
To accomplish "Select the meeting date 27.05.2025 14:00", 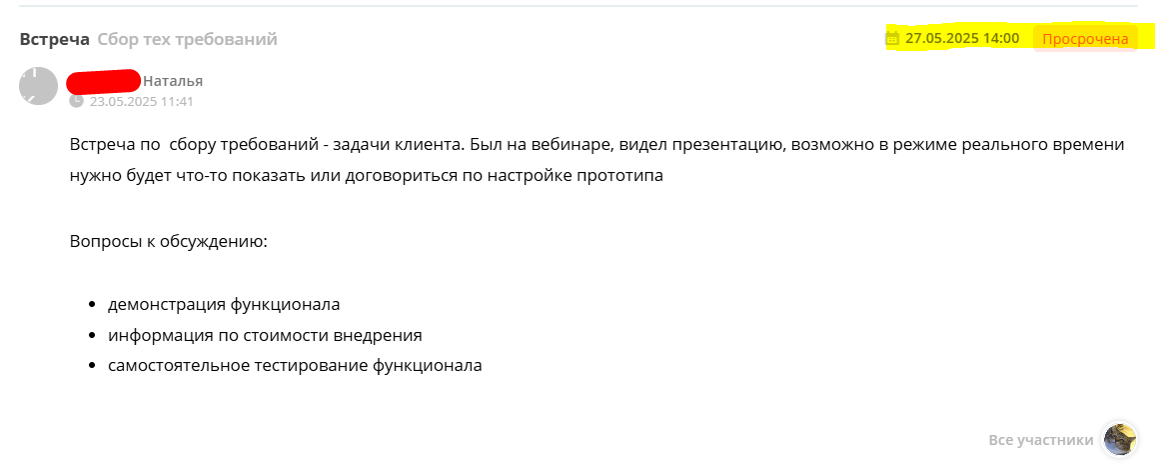I will coord(962,39).
